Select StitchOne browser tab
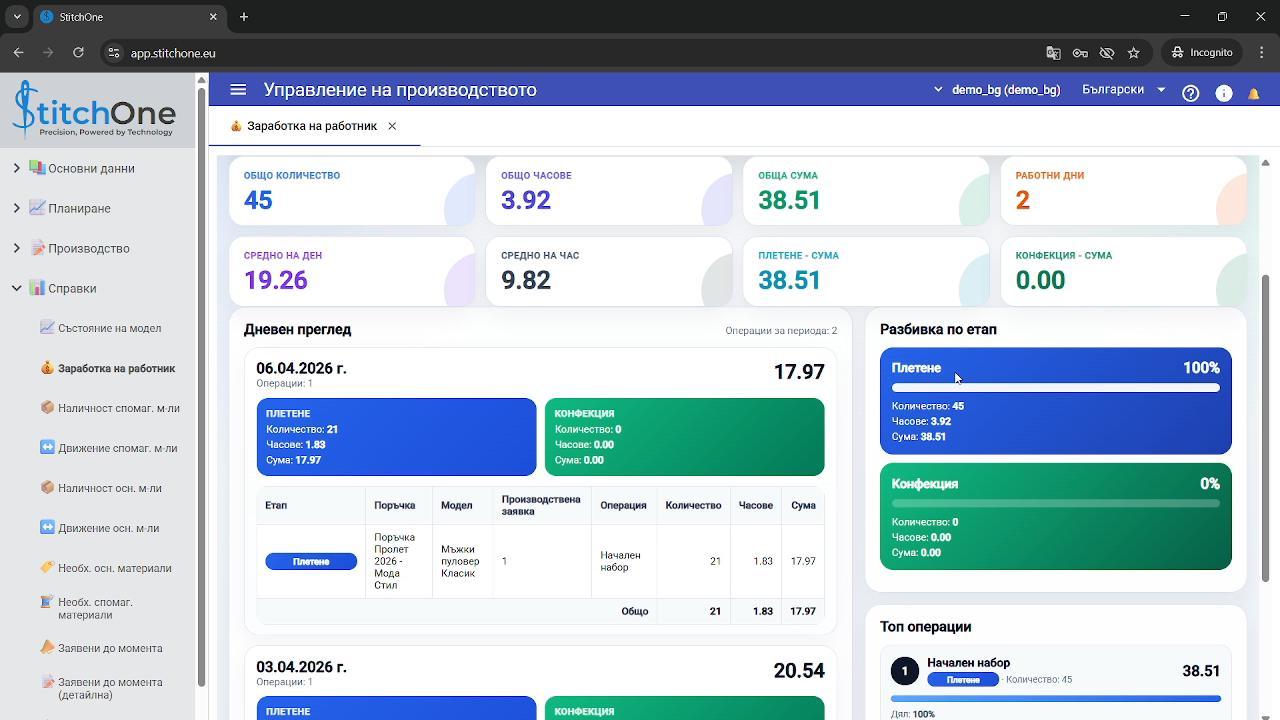 (x=130, y=17)
